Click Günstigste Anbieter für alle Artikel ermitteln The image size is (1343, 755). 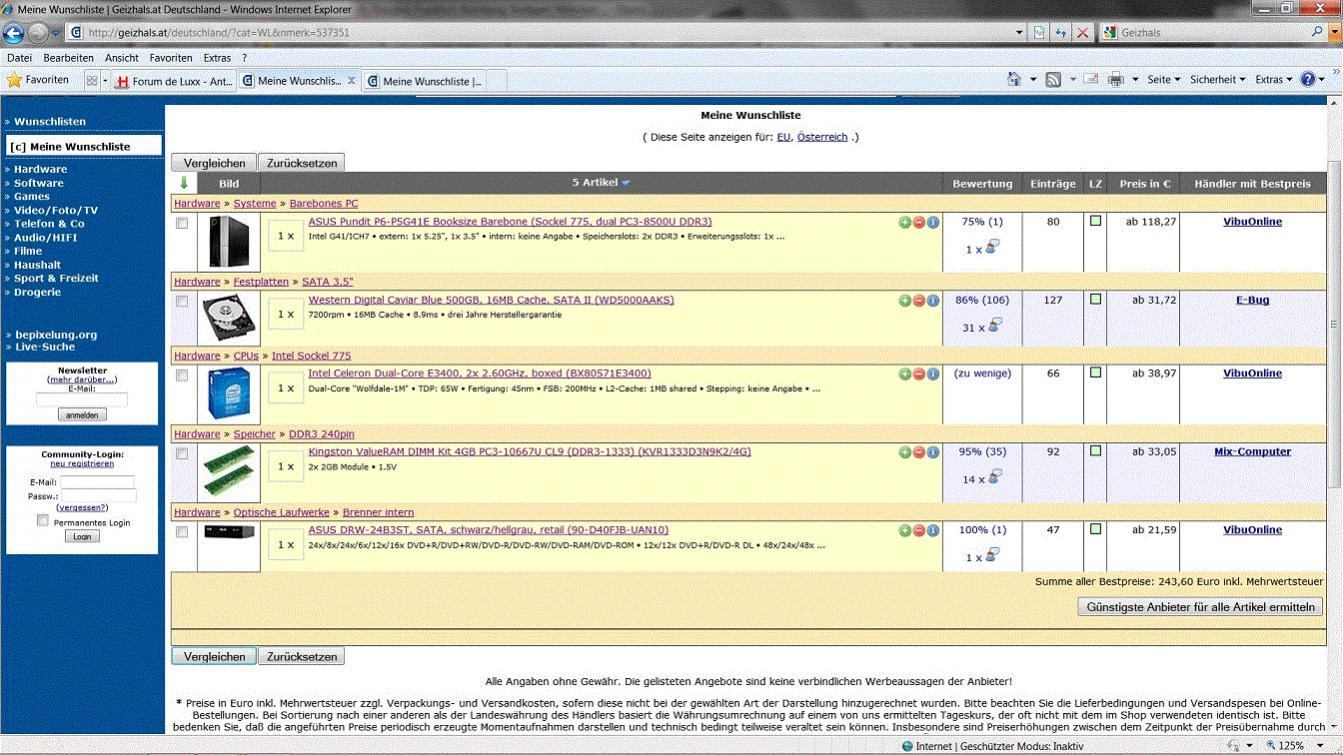pos(1200,607)
